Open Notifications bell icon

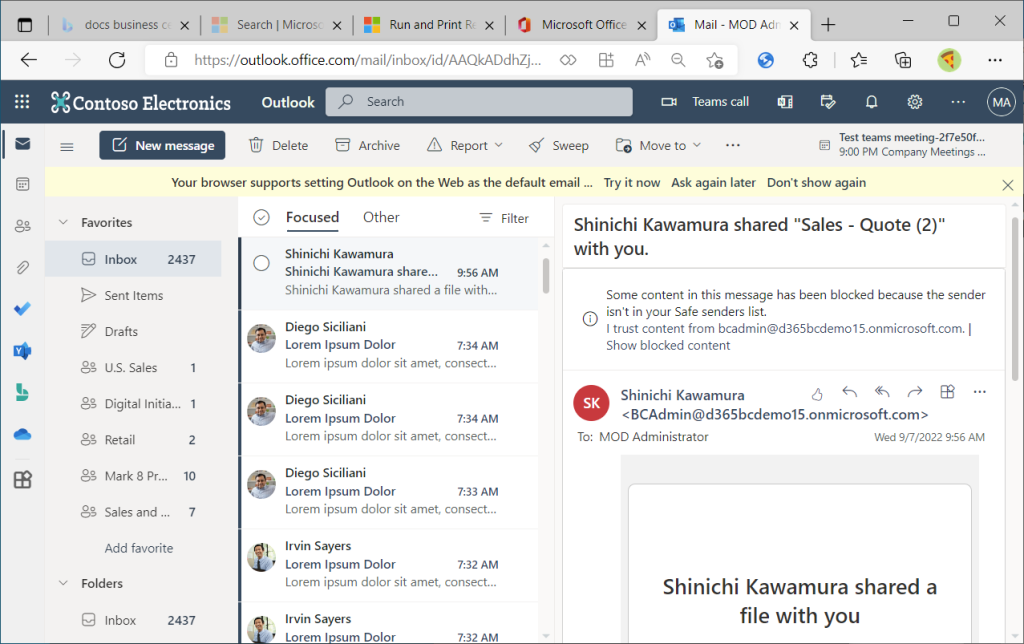[871, 102]
